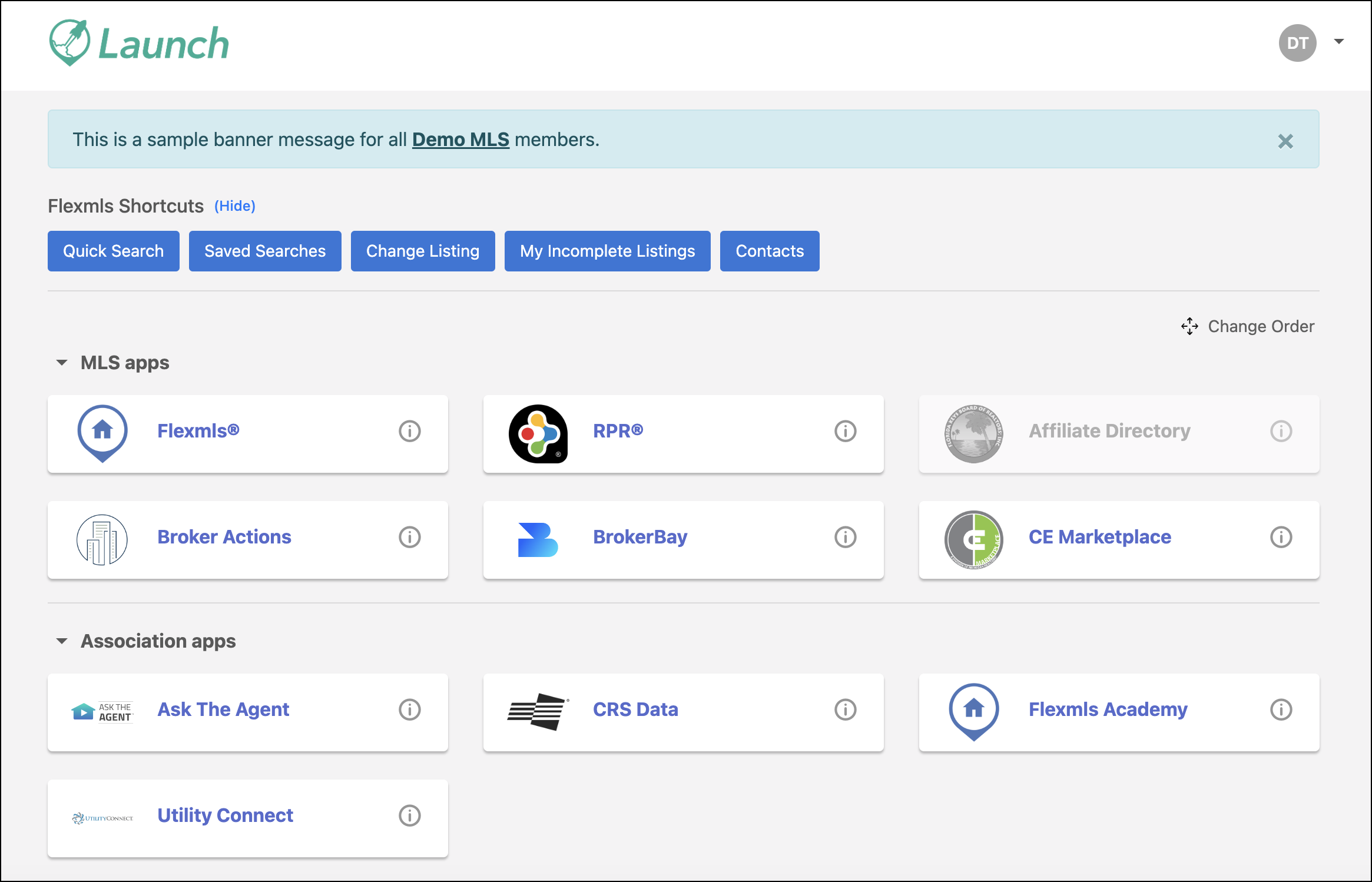This screenshot has height=882, width=1372.
Task: Show info for RPR® app
Action: pyautogui.click(x=846, y=431)
